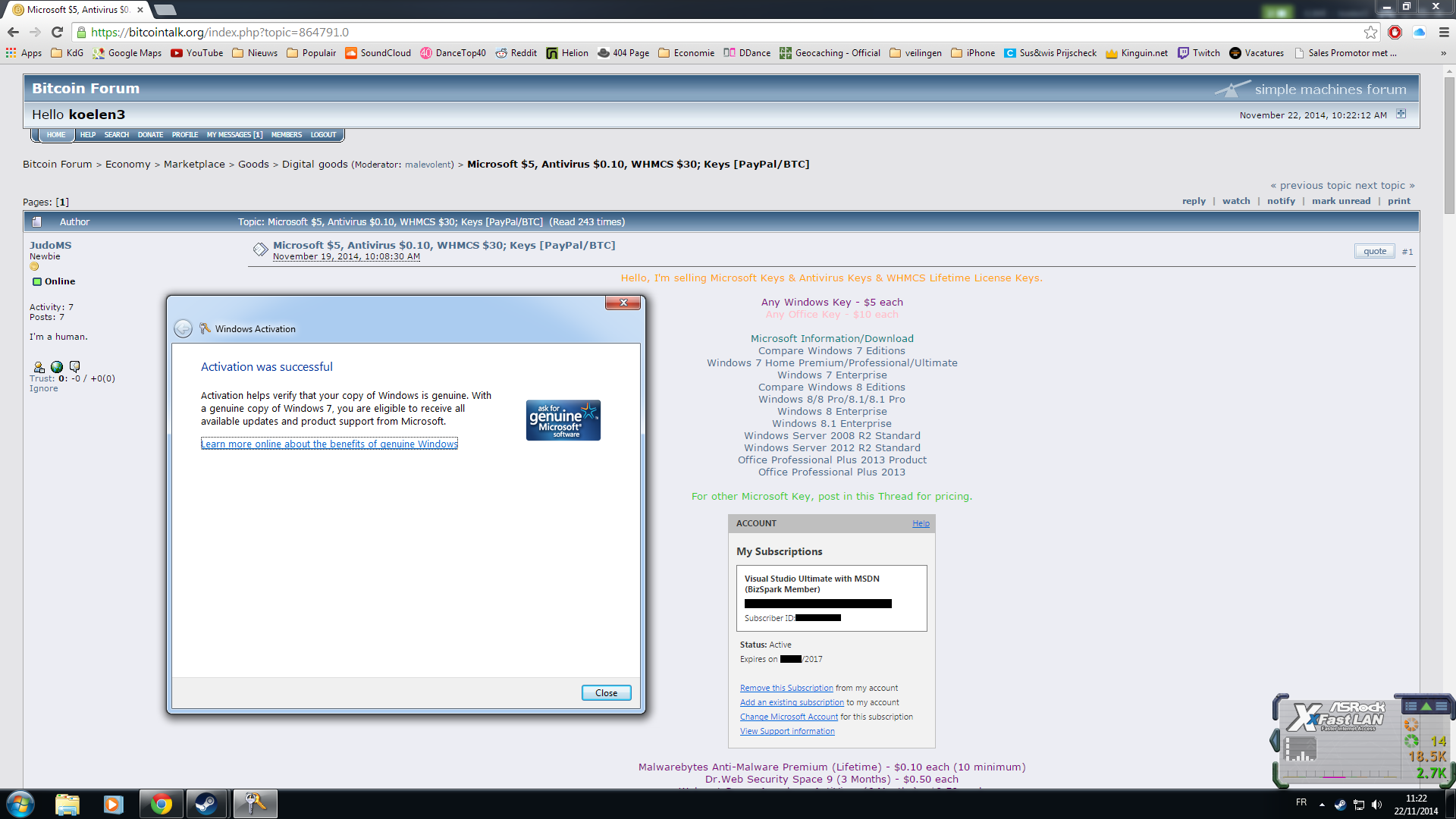Open the media player taskbar icon
The height and width of the screenshot is (819, 1456).
113,804
